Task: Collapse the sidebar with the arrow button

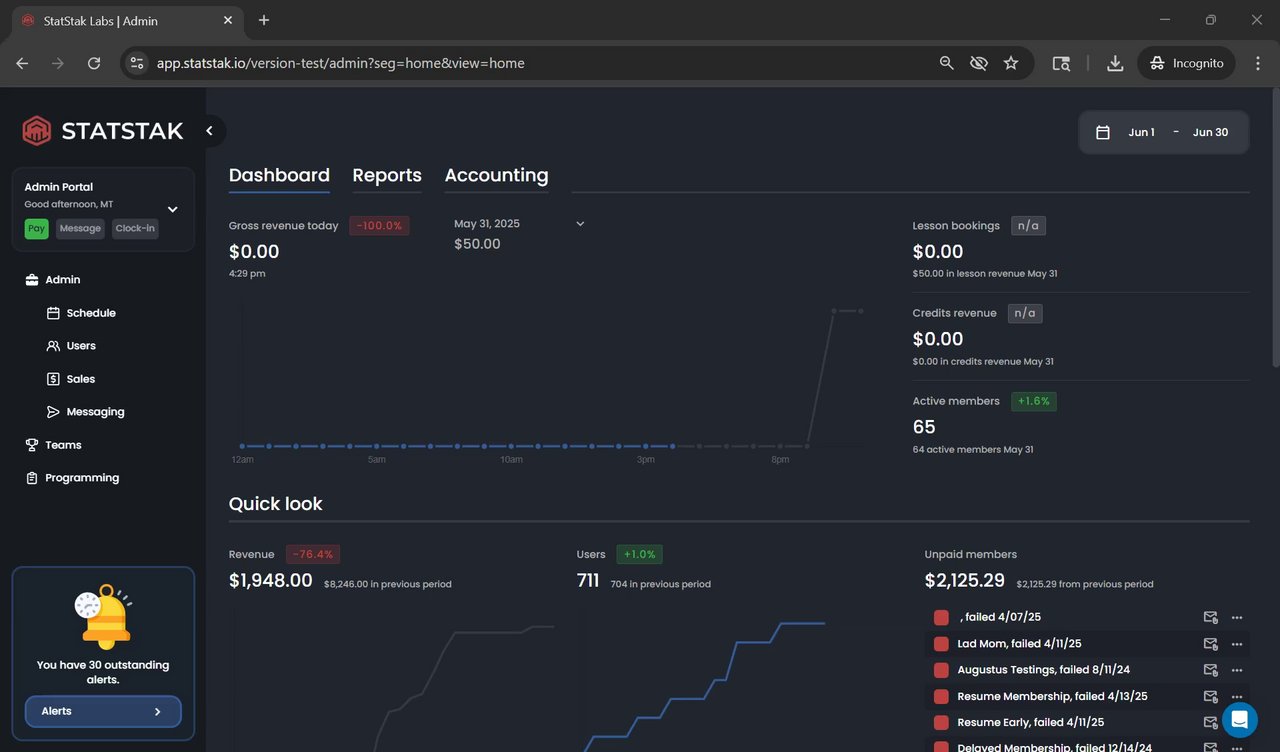Action: (x=210, y=131)
